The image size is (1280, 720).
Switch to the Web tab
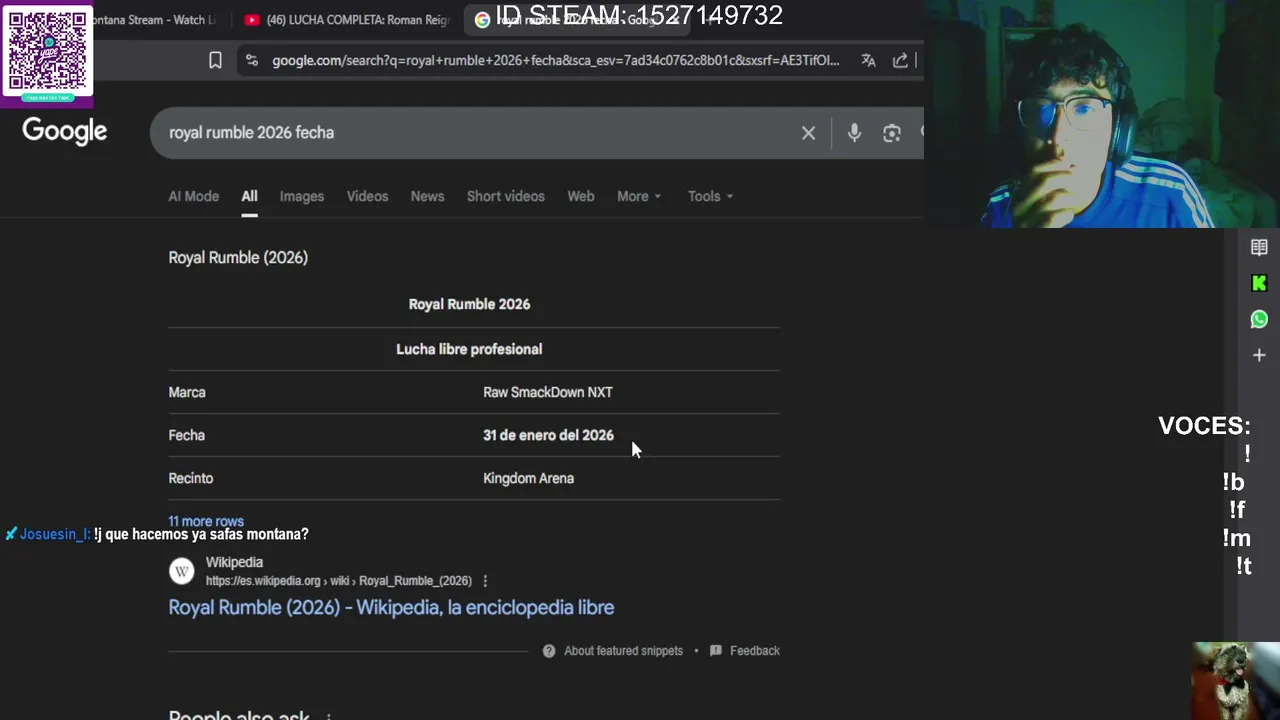pos(581,196)
